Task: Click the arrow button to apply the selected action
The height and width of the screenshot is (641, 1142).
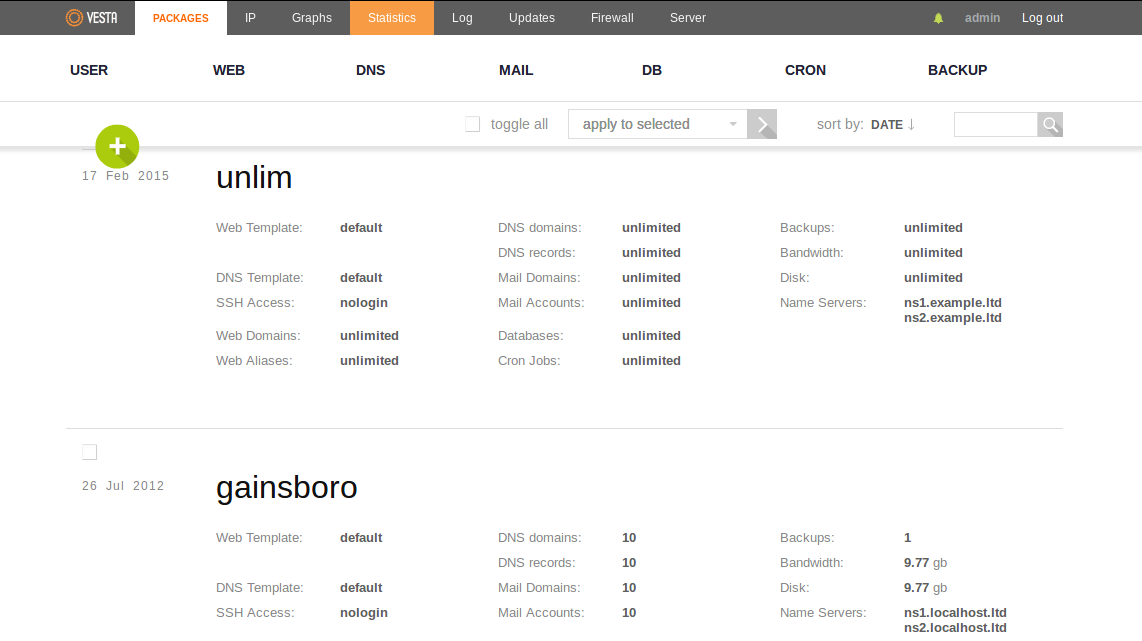Action: (x=763, y=125)
